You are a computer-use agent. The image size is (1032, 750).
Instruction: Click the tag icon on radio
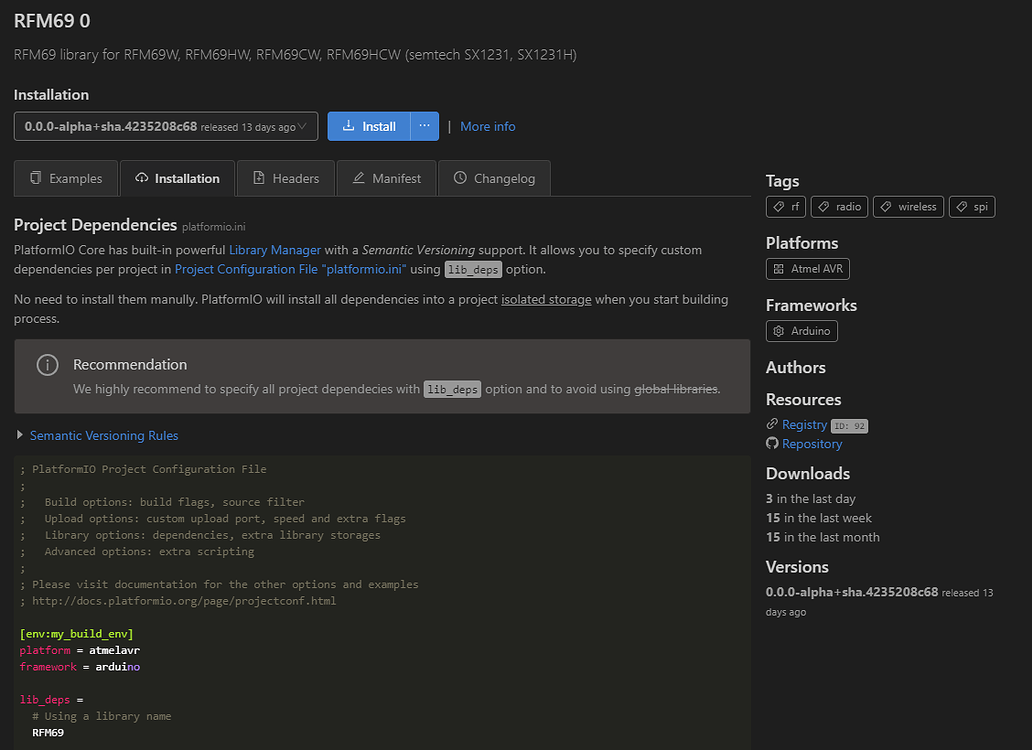823,207
